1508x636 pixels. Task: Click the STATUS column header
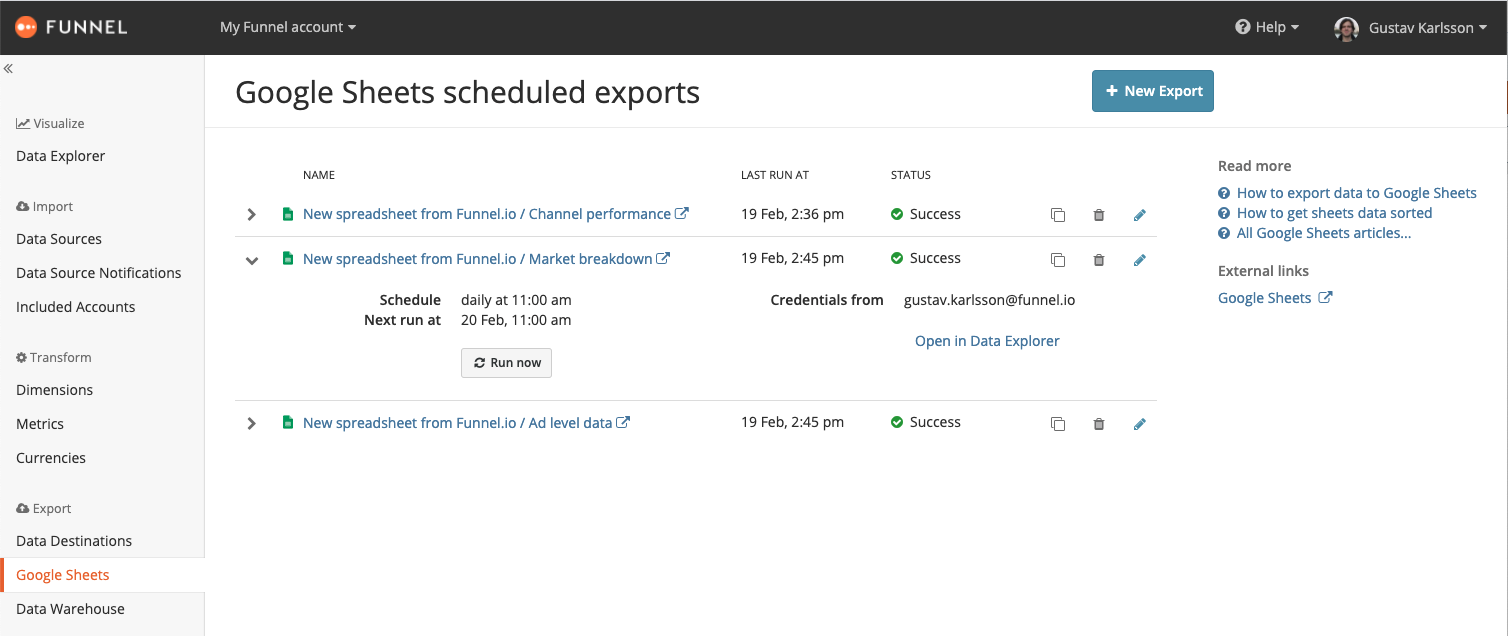tap(911, 175)
